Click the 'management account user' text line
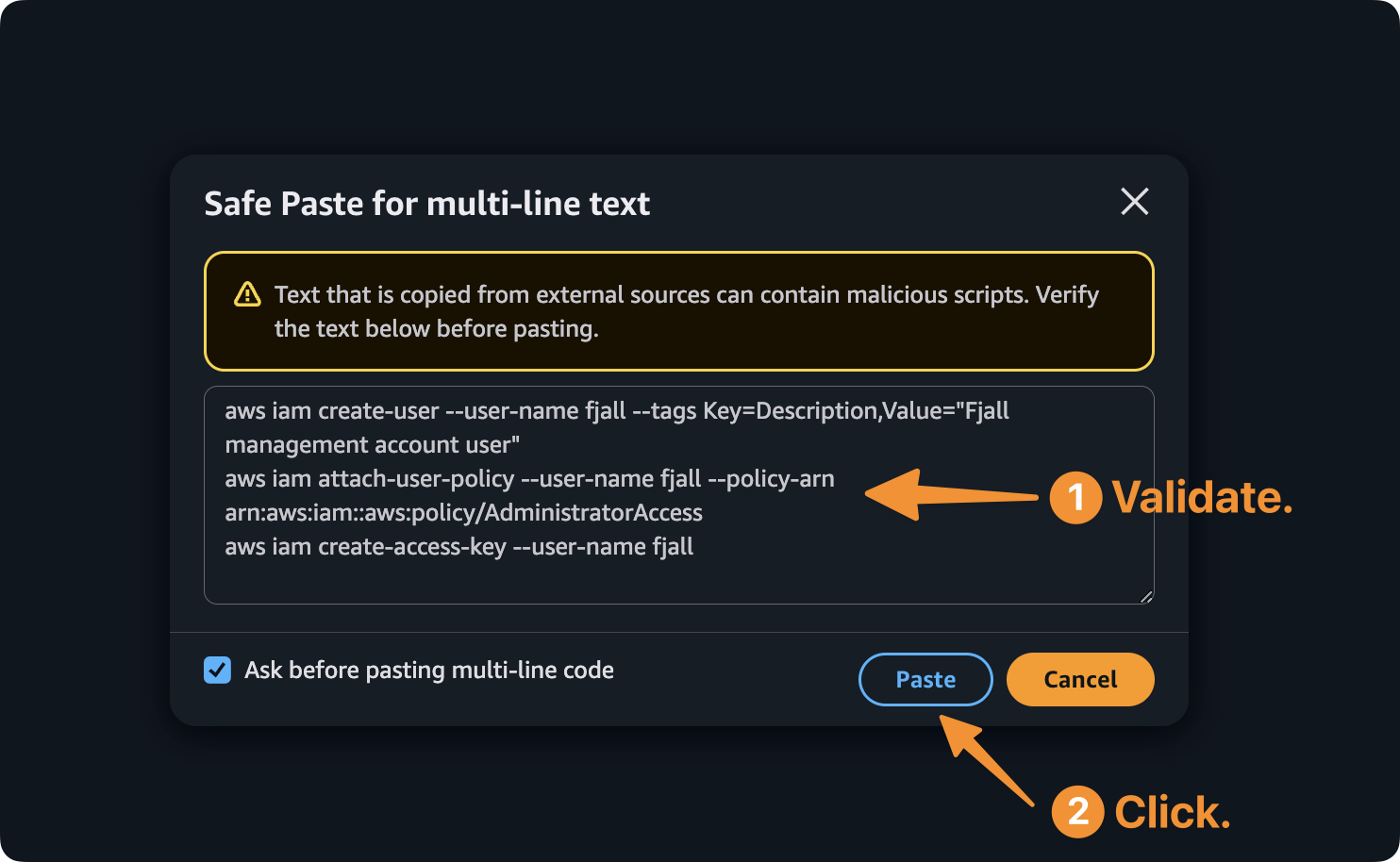Screen dimensions: 1400x862 coord(372,445)
